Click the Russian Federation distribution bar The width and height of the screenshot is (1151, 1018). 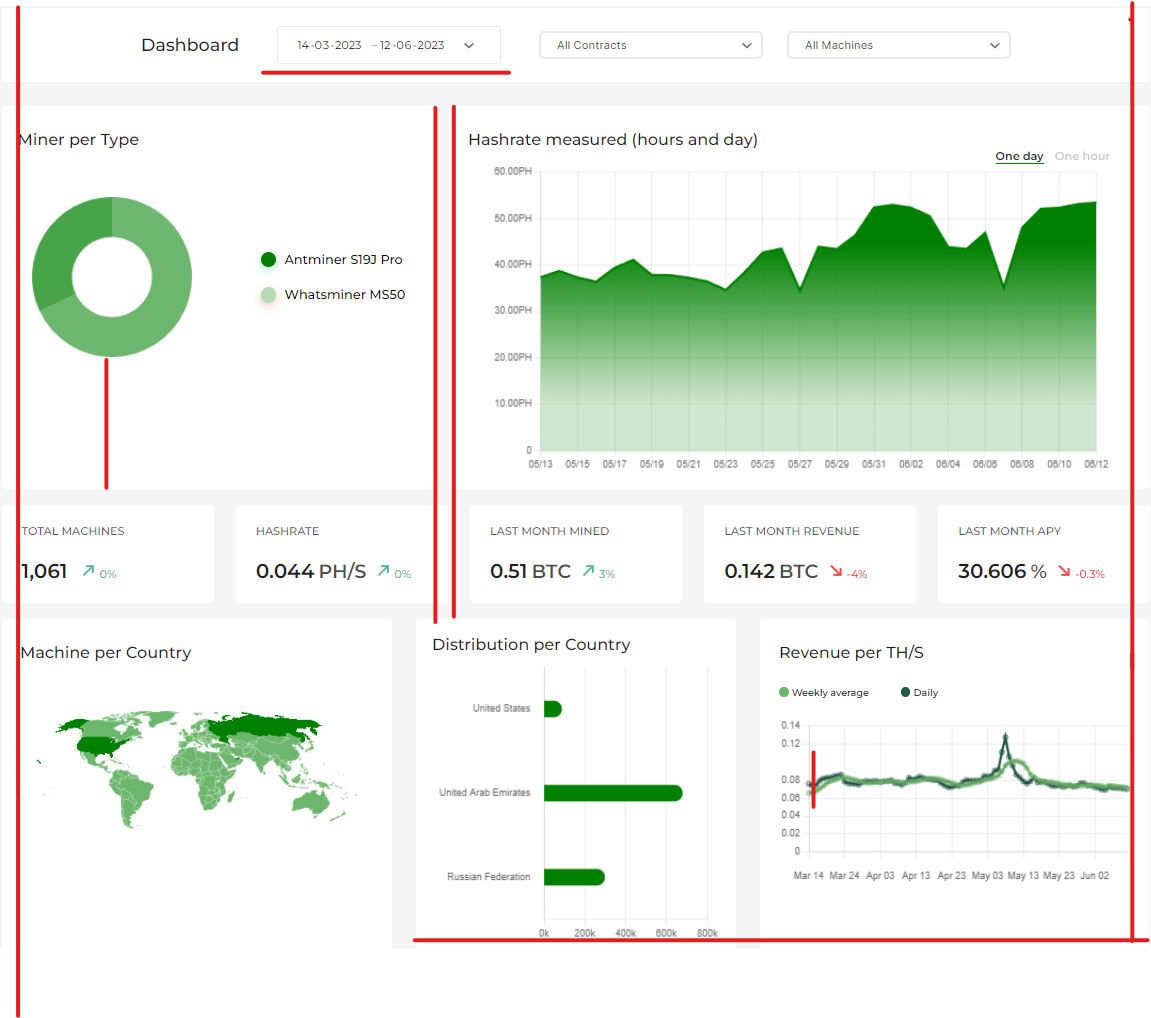[574, 877]
